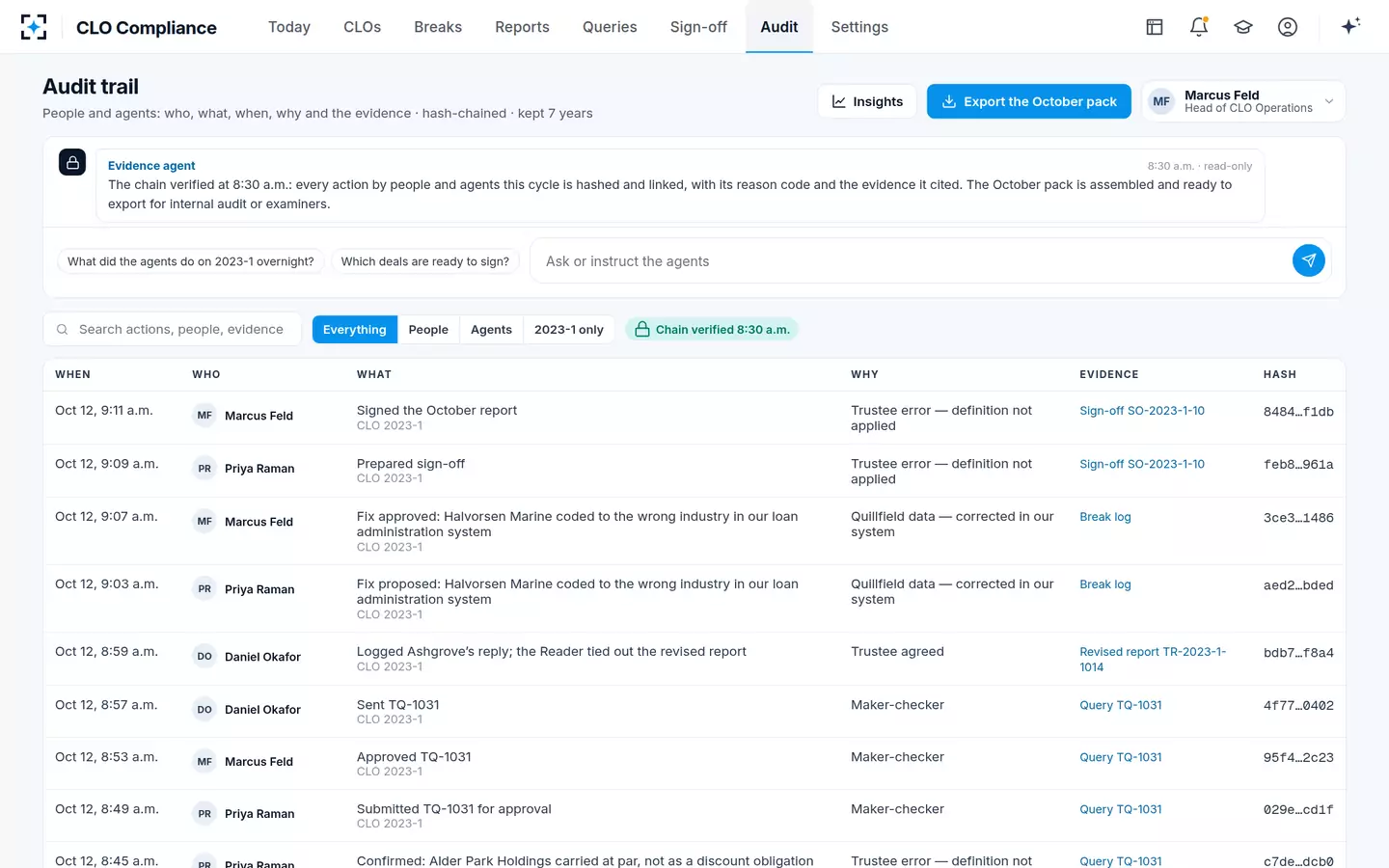Screen dimensions: 1389x868
Task: Go to the Today tab
Action: click(x=289, y=27)
